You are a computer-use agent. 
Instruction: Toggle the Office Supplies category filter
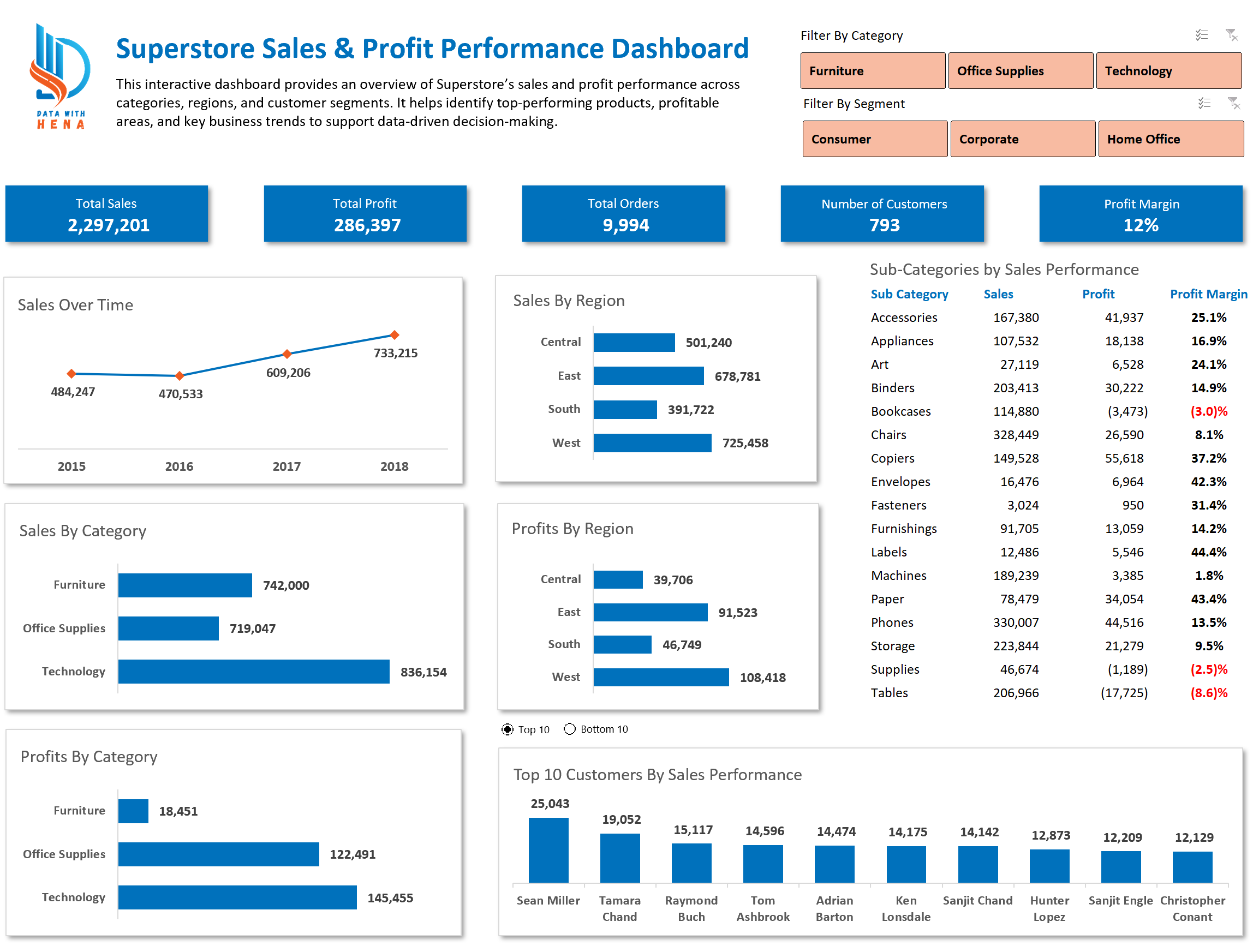1021,70
